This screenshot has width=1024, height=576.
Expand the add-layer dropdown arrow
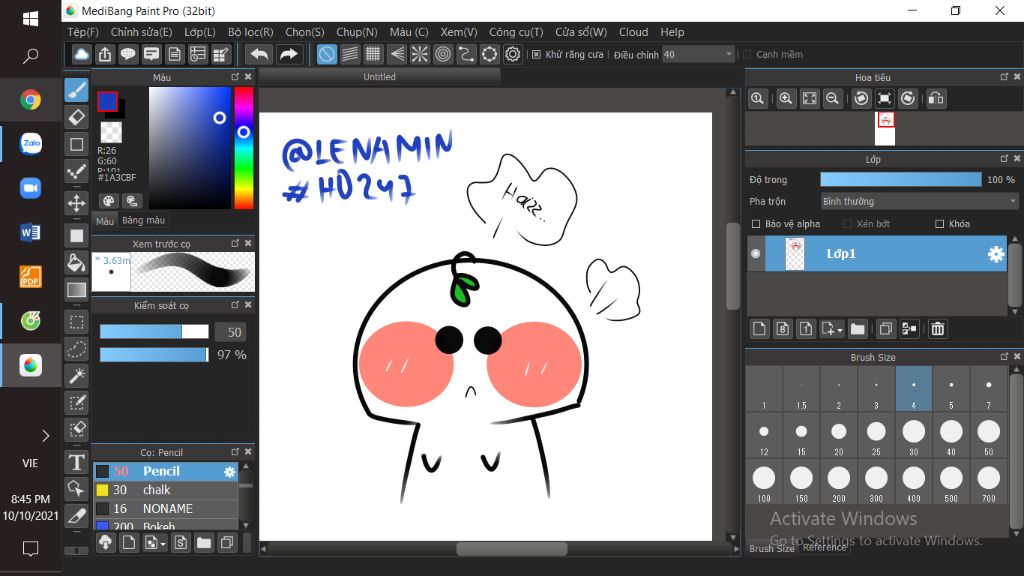[x=839, y=330]
